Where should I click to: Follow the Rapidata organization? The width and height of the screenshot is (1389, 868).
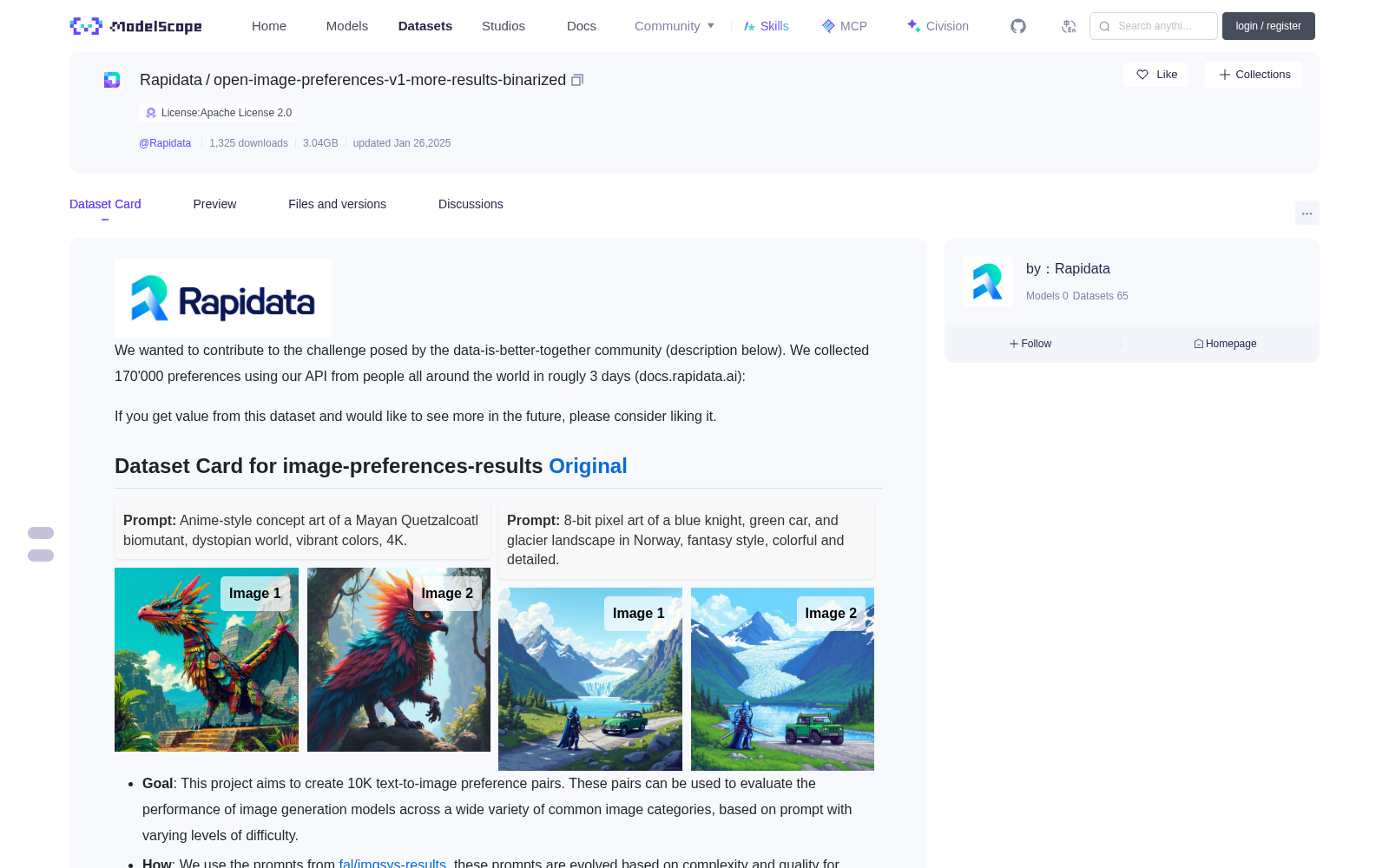[x=1030, y=344]
